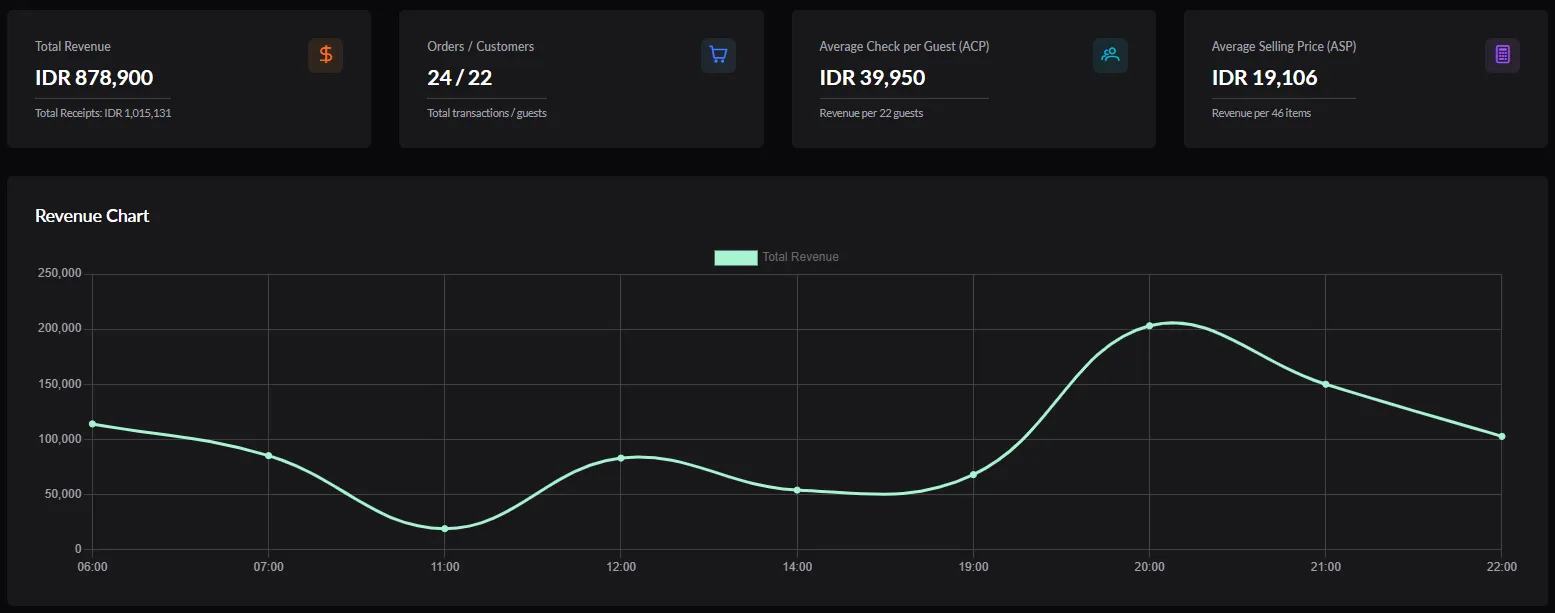
Task: Click the 24 / 22 orders value
Action: tap(460, 78)
